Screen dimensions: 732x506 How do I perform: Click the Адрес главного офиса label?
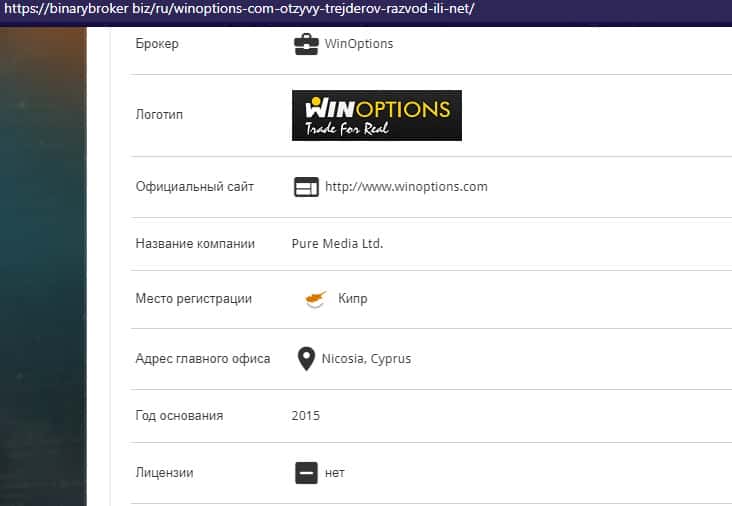click(202, 359)
